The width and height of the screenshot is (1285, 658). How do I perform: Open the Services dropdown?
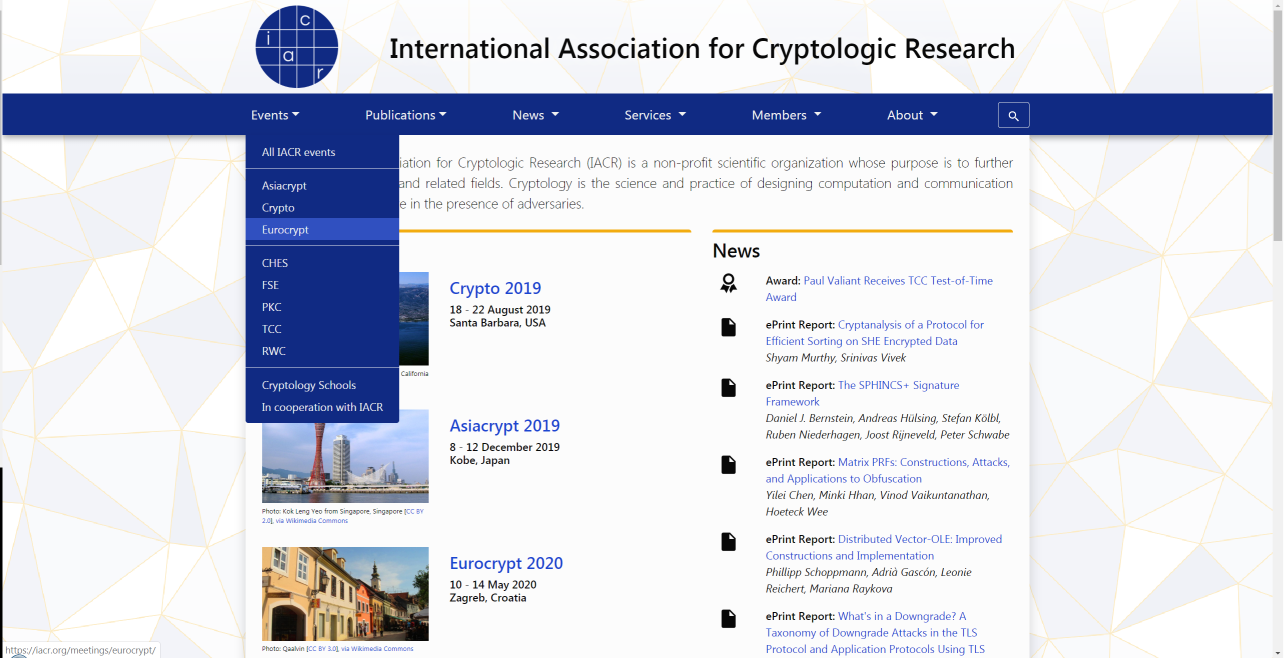pyautogui.click(x=654, y=114)
